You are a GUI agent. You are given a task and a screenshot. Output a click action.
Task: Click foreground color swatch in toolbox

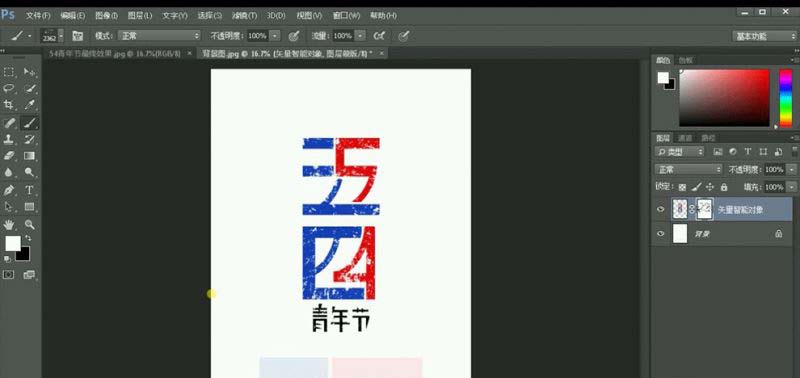point(13,243)
